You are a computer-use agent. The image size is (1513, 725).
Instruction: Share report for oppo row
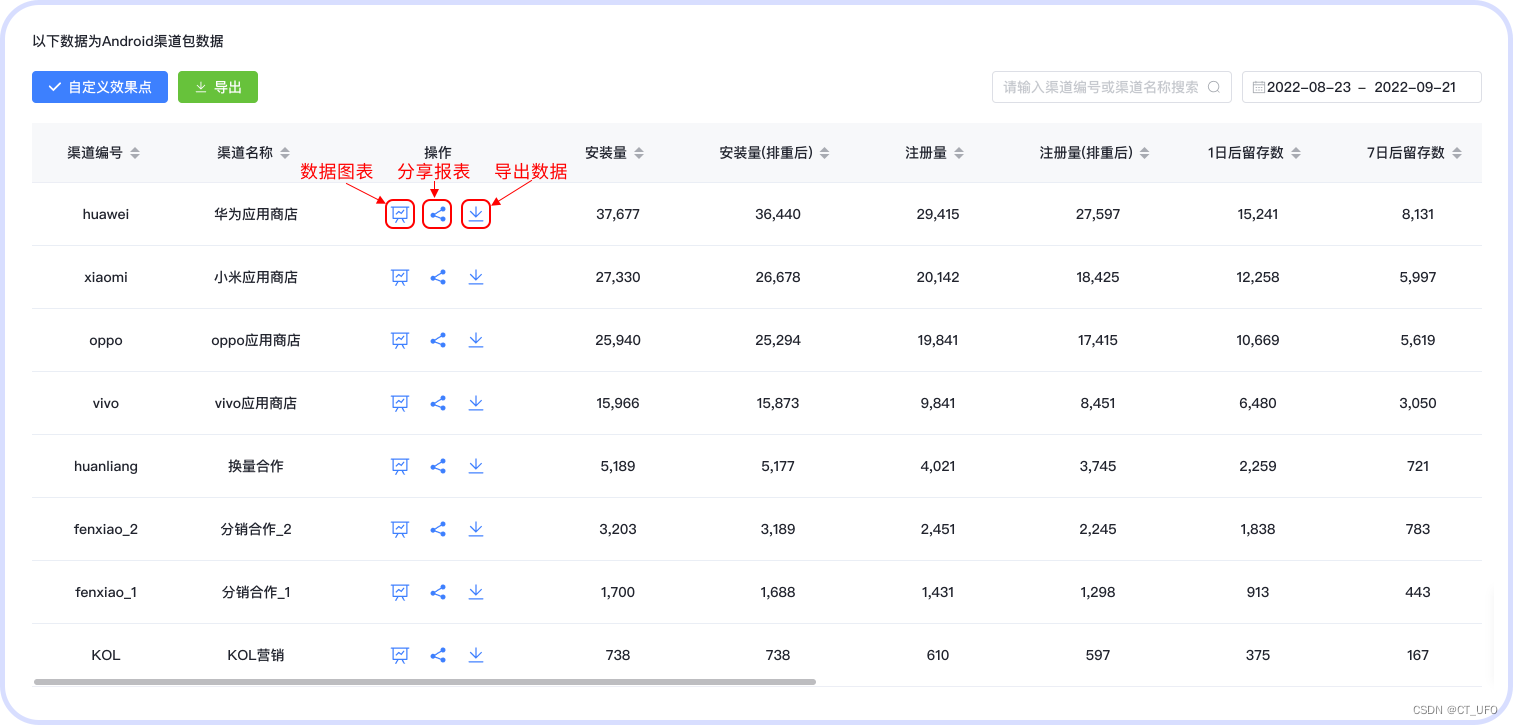[438, 340]
